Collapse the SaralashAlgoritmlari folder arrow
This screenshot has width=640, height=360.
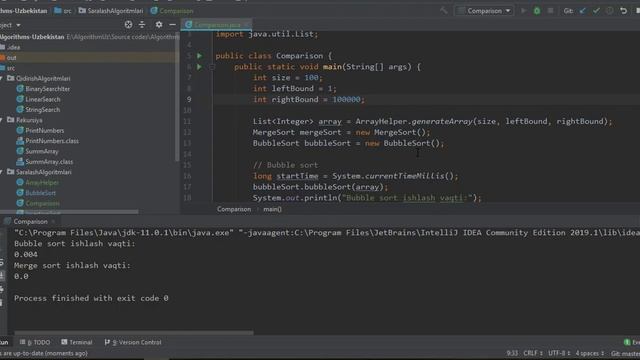click(2, 172)
